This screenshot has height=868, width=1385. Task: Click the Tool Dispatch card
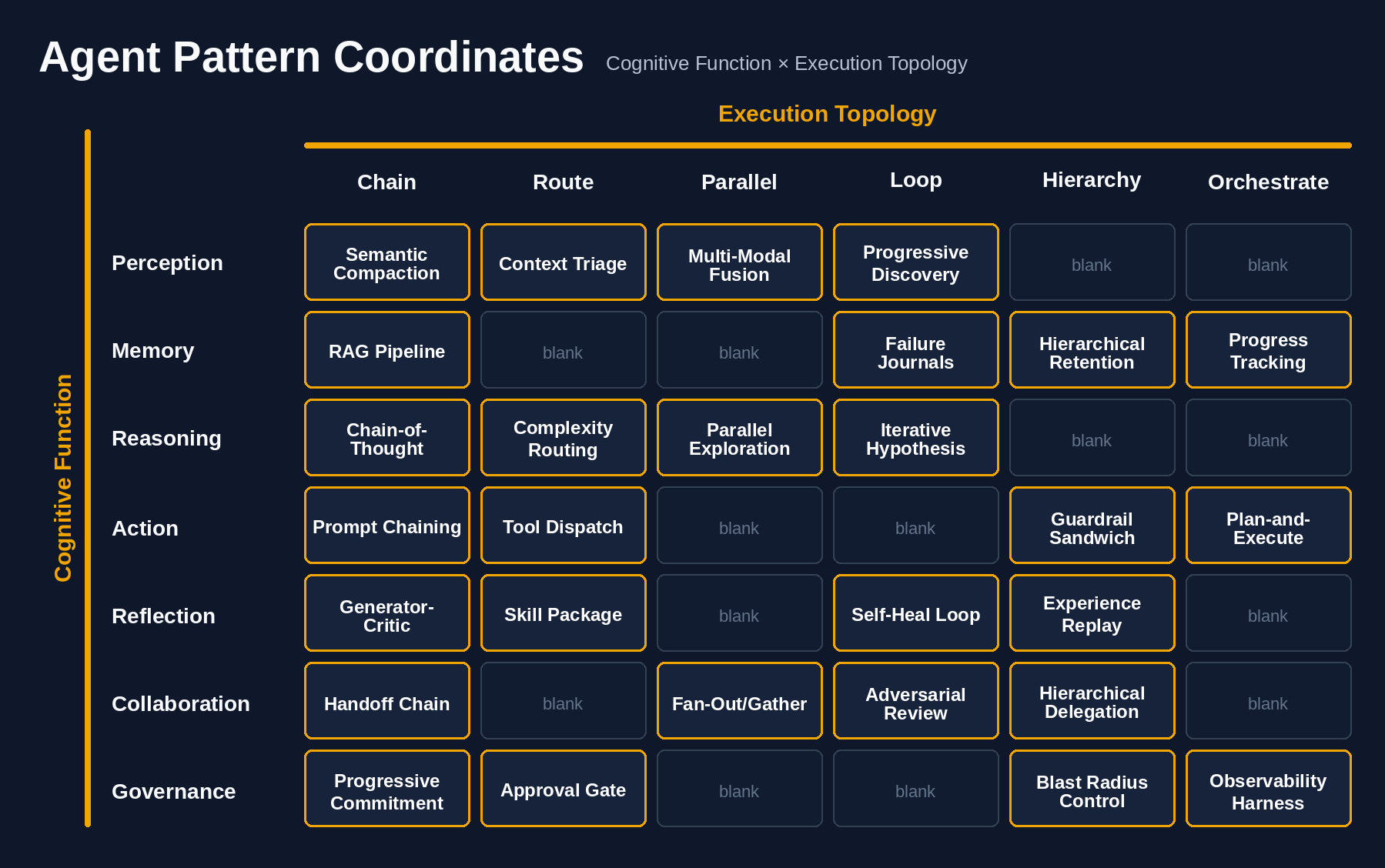coord(563,526)
